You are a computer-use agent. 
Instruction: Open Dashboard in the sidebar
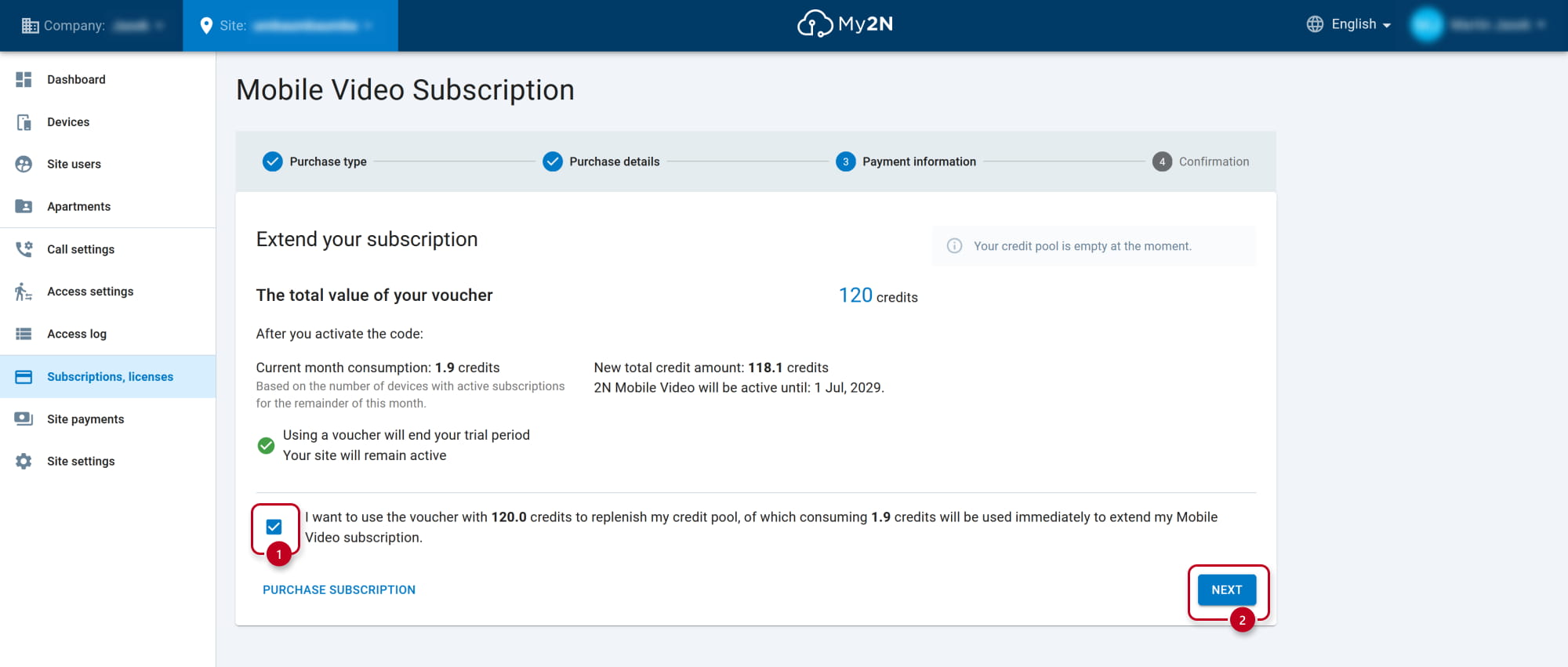[x=107, y=79]
